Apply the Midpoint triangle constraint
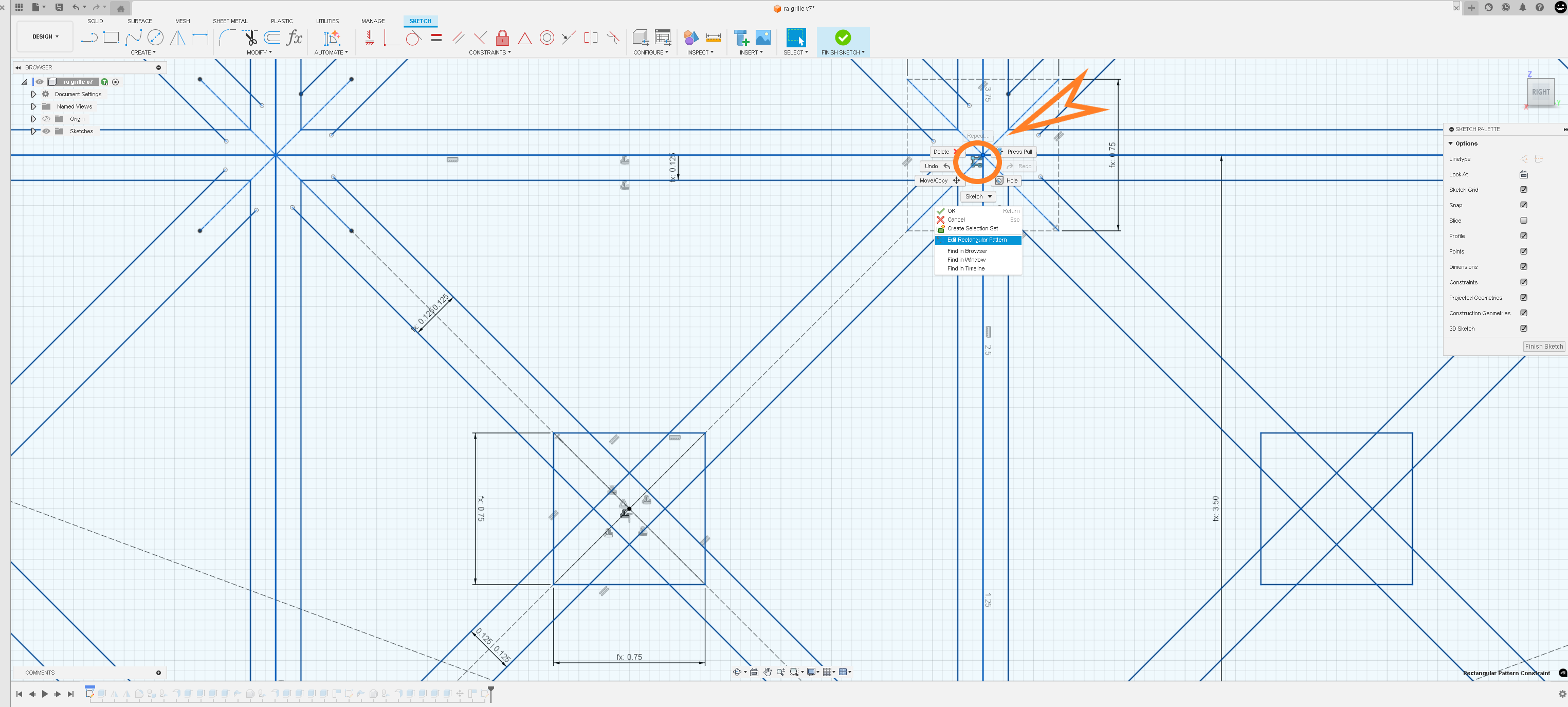The image size is (1568, 707). tap(525, 39)
